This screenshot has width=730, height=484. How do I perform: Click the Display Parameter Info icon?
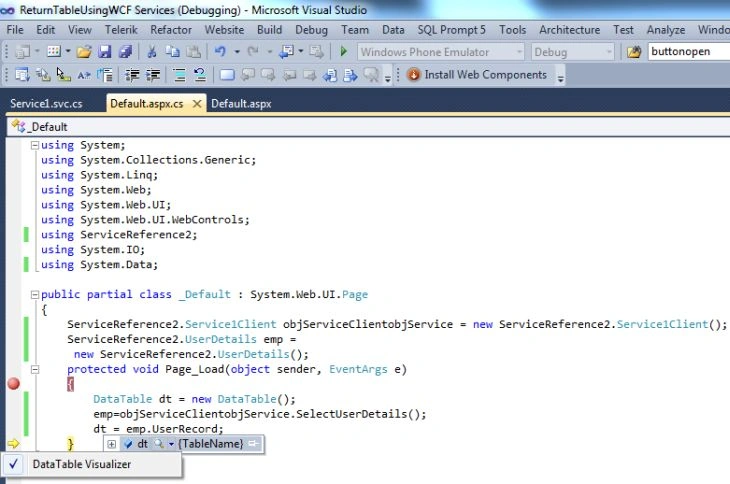pos(43,74)
